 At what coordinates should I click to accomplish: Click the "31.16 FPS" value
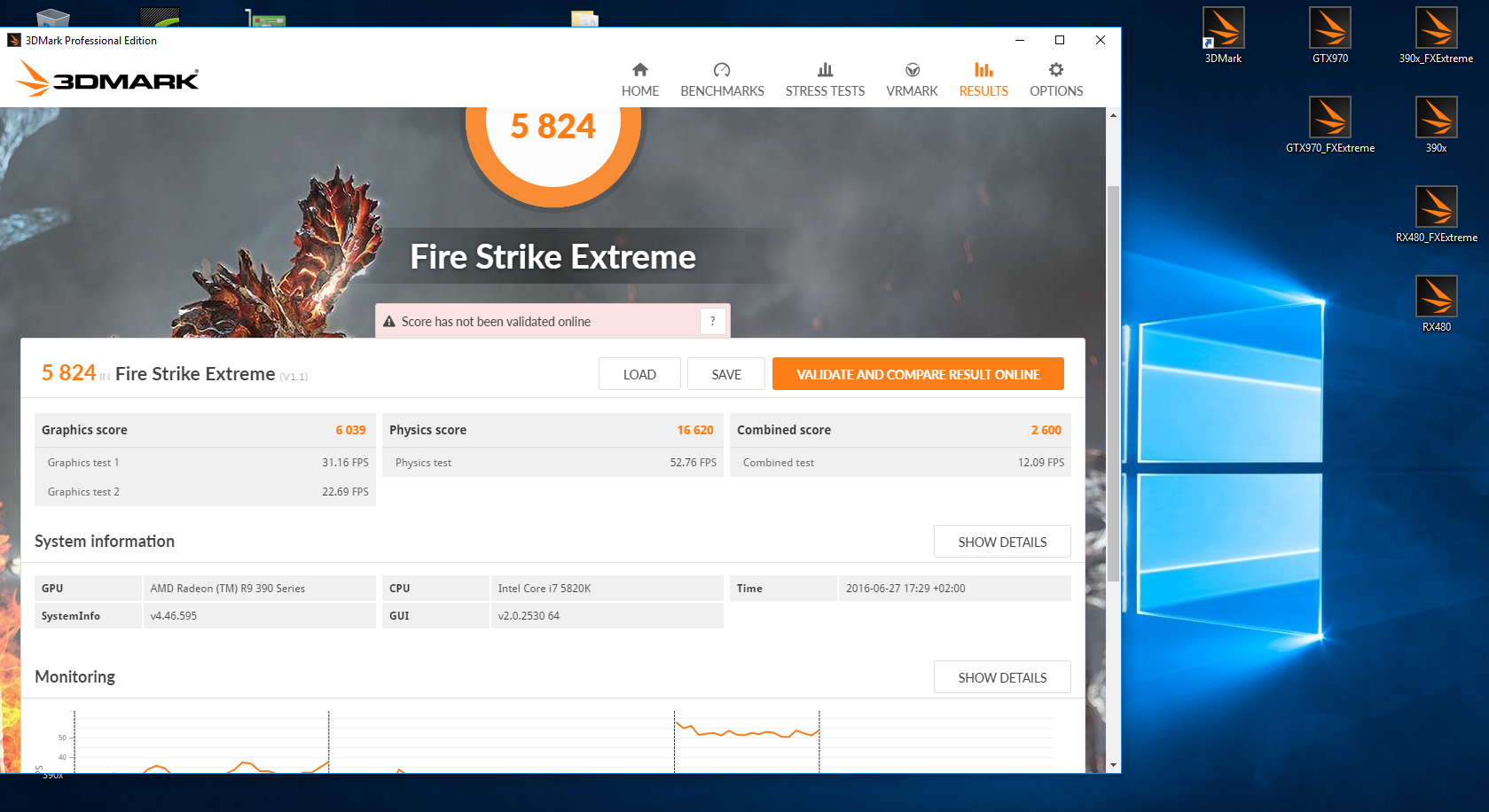pyautogui.click(x=345, y=463)
